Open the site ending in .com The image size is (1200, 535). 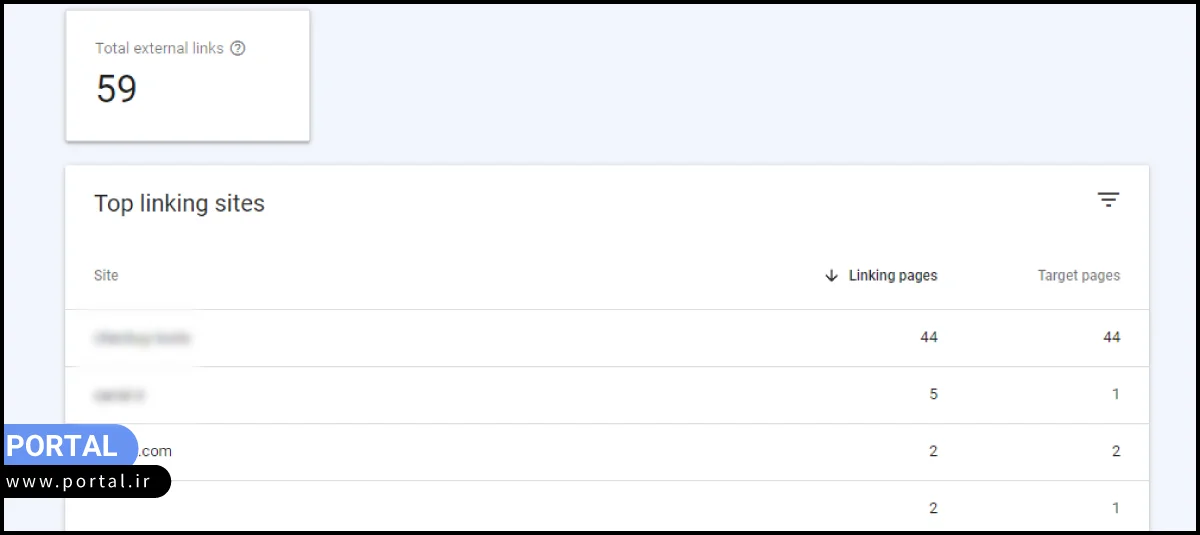[x=155, y=451]
